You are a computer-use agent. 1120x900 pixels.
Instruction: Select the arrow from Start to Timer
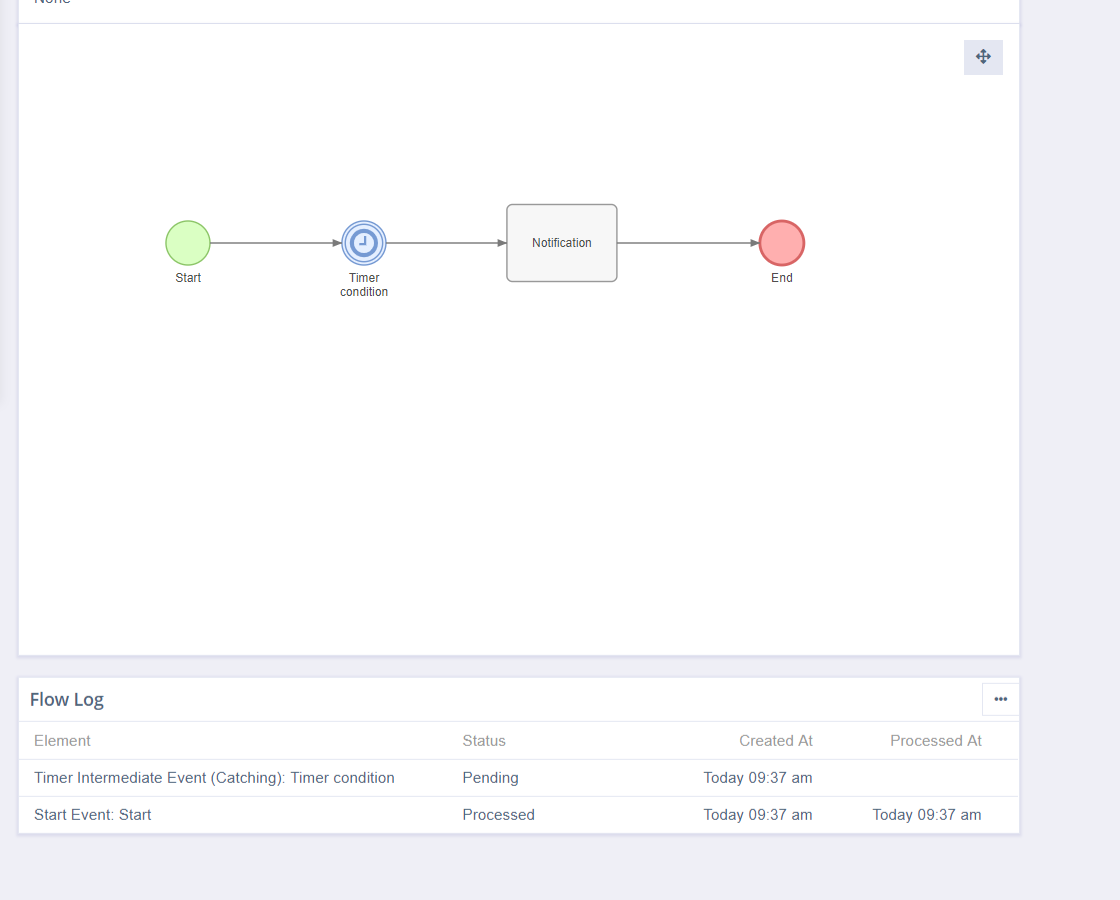coord(275,243)
